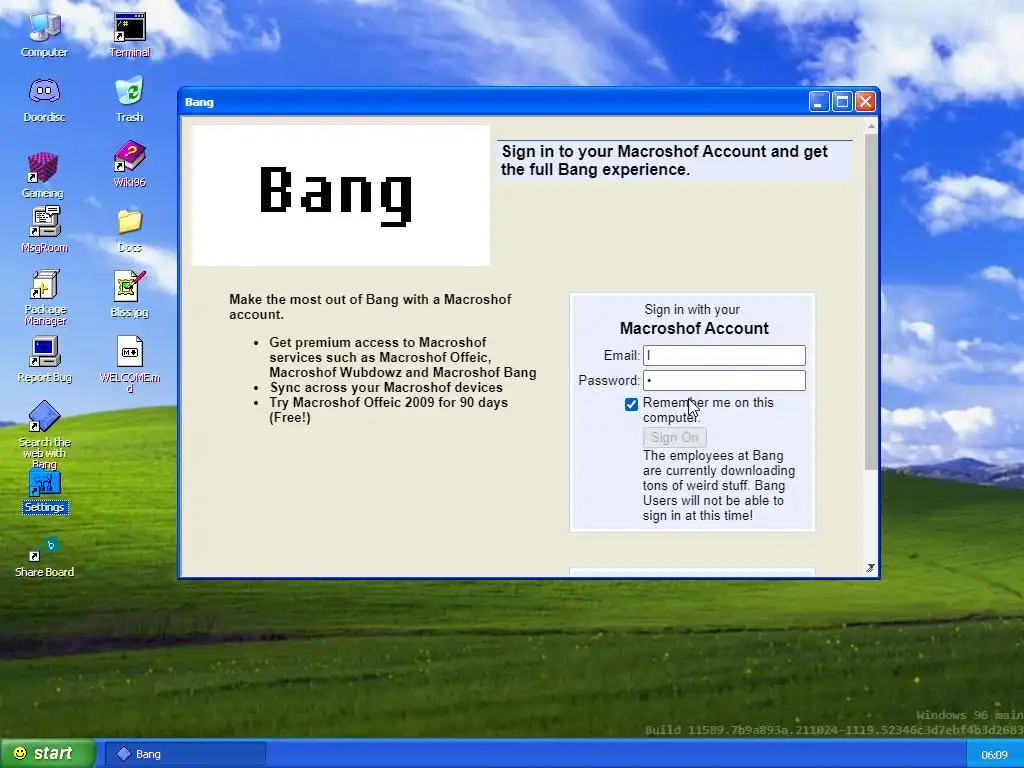
Task: Open the Docs folder icon
Action: tap(129, 230)
